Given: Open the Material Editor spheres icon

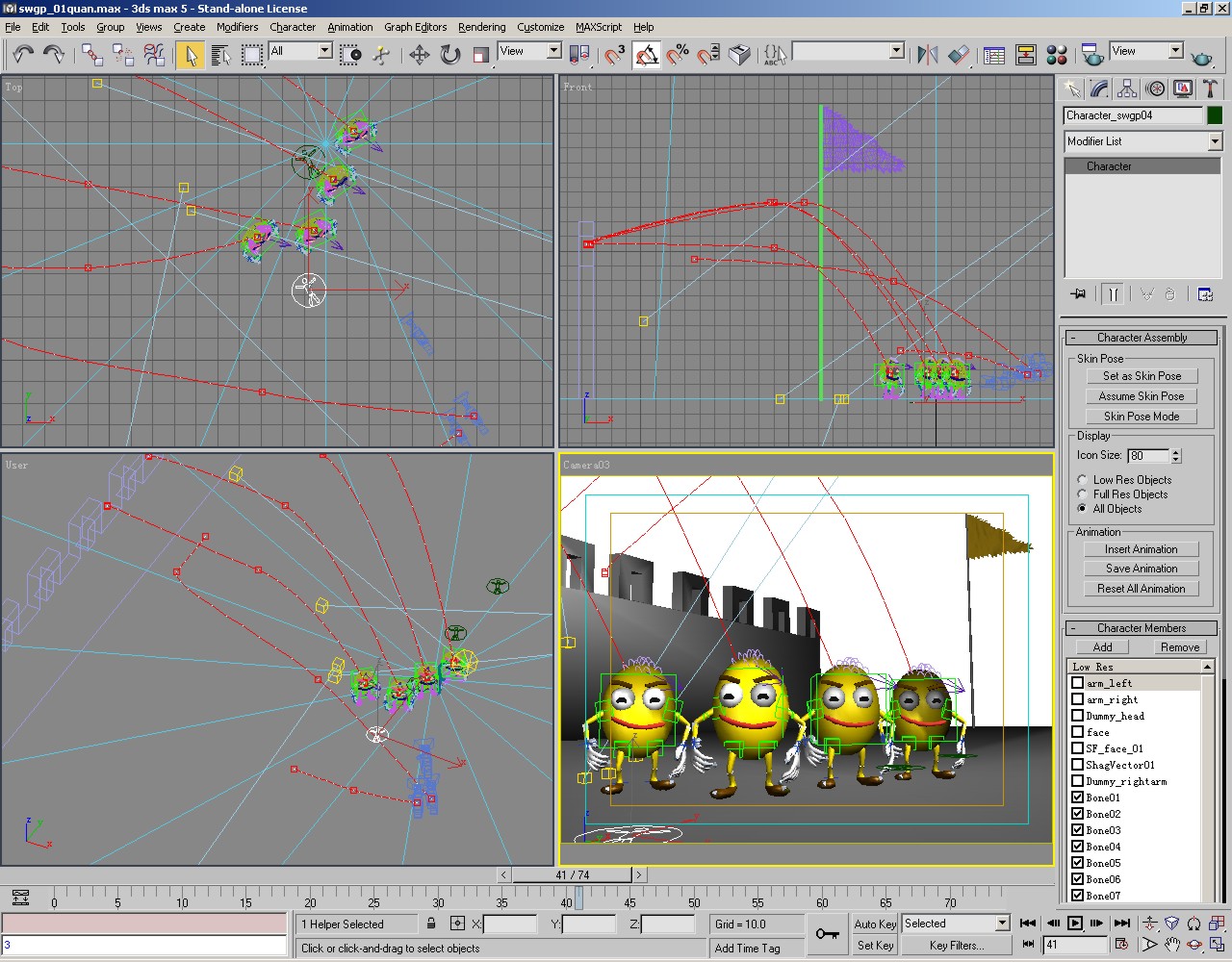Looking at the screenshot, I should coord(1056,55).
